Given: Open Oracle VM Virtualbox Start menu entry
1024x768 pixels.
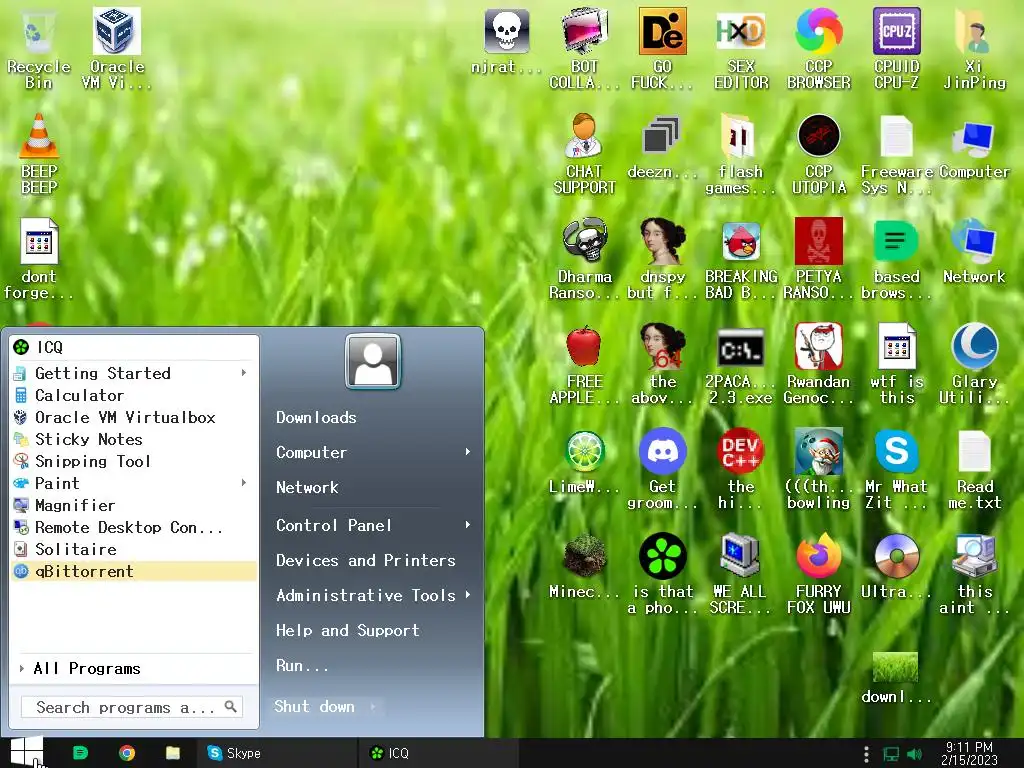Looking at the screenshot, I should click(135, 417).
